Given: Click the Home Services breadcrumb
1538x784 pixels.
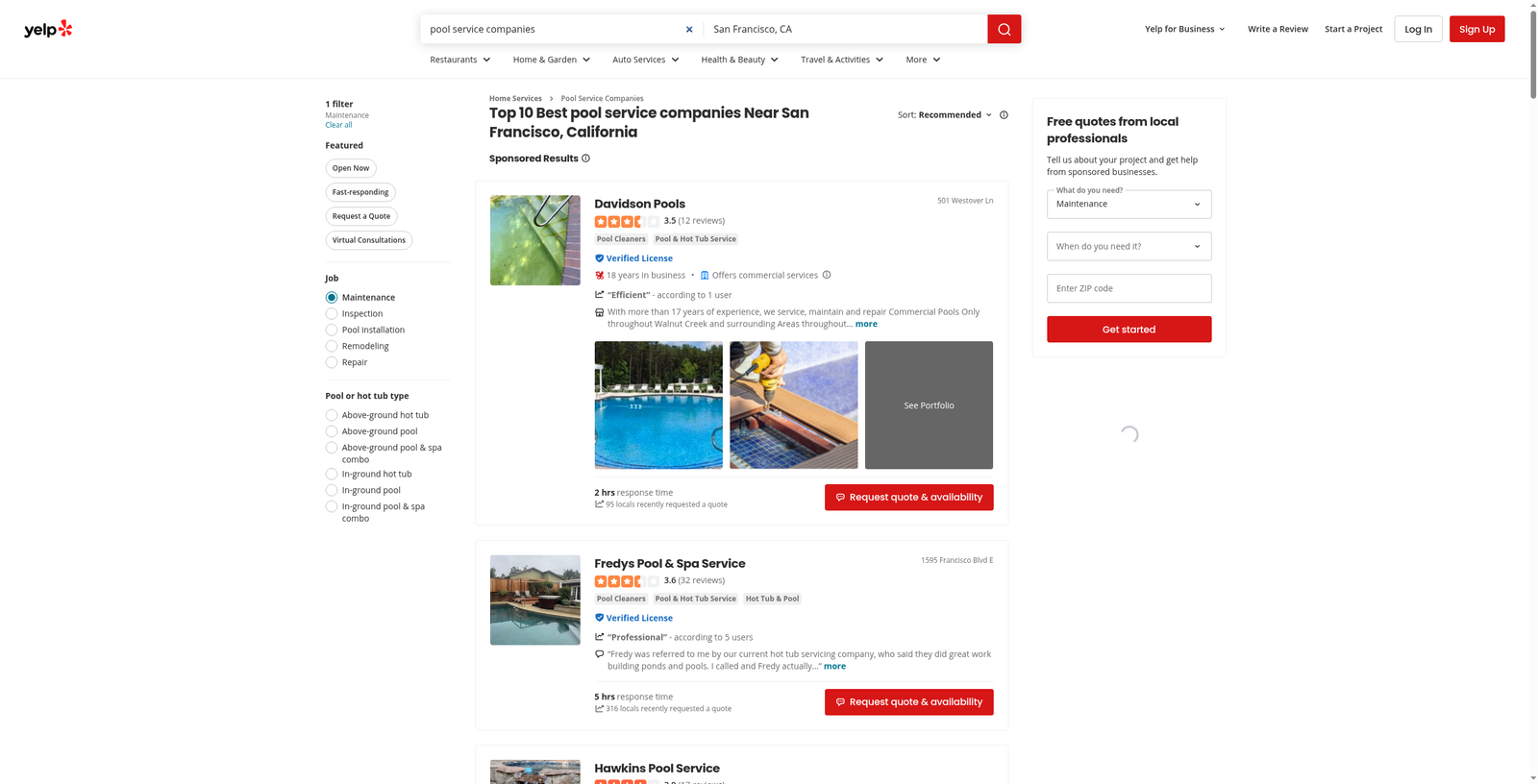Looking at the screenshot, I should coord(515,98).
